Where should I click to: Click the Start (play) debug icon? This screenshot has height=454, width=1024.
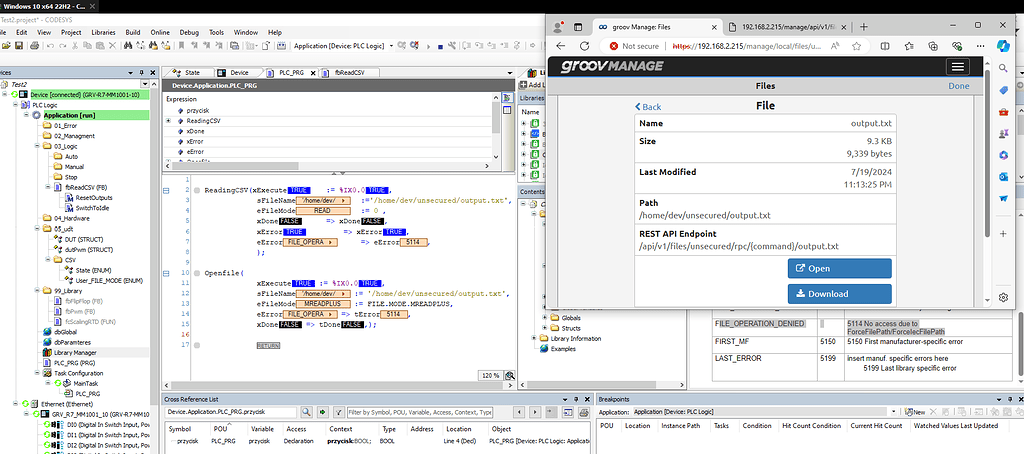(428, 46)
